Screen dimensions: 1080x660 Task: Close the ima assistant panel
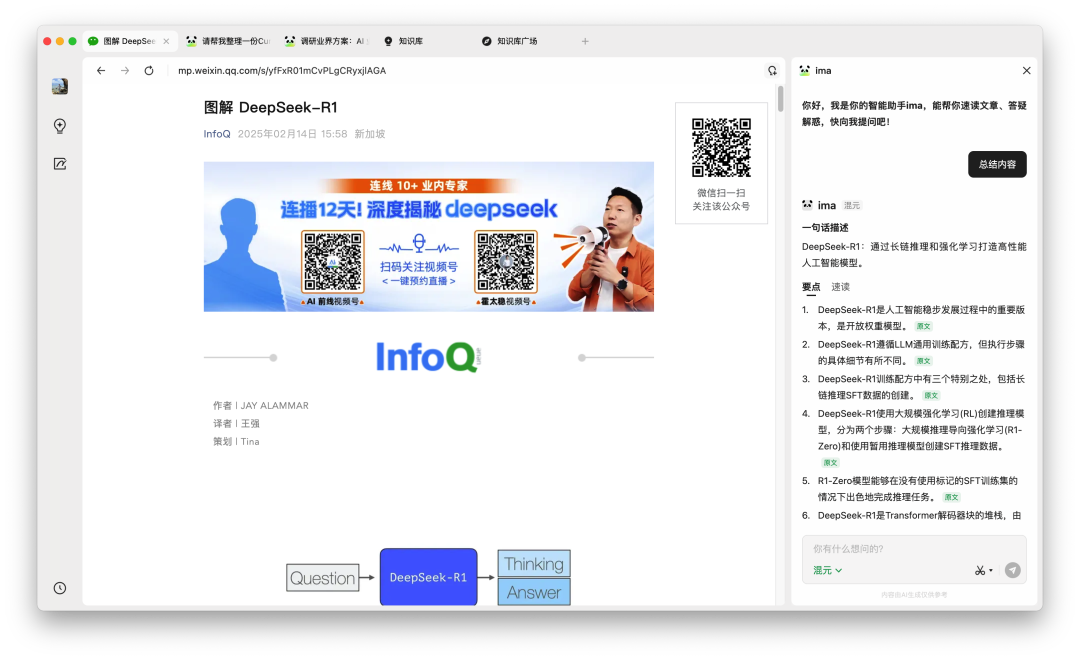[1026, 70]
